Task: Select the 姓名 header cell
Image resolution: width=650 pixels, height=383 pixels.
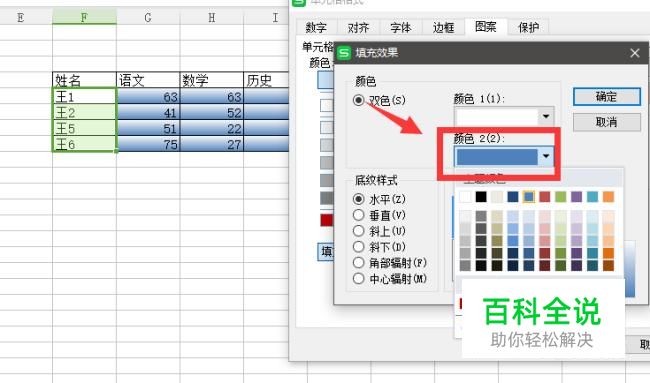Action: pos(84,80)
